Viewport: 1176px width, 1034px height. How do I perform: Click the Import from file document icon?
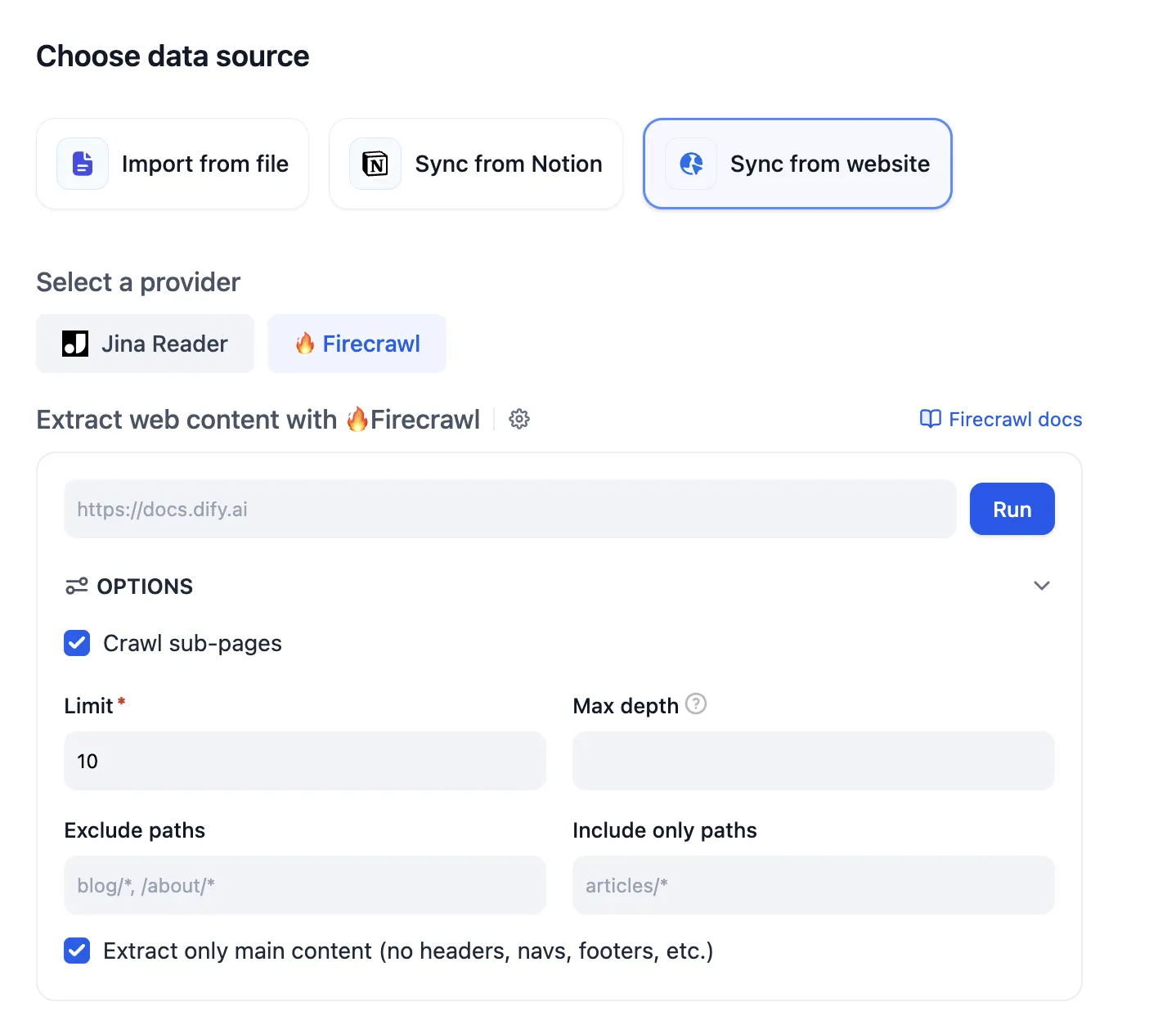(83, 164)
